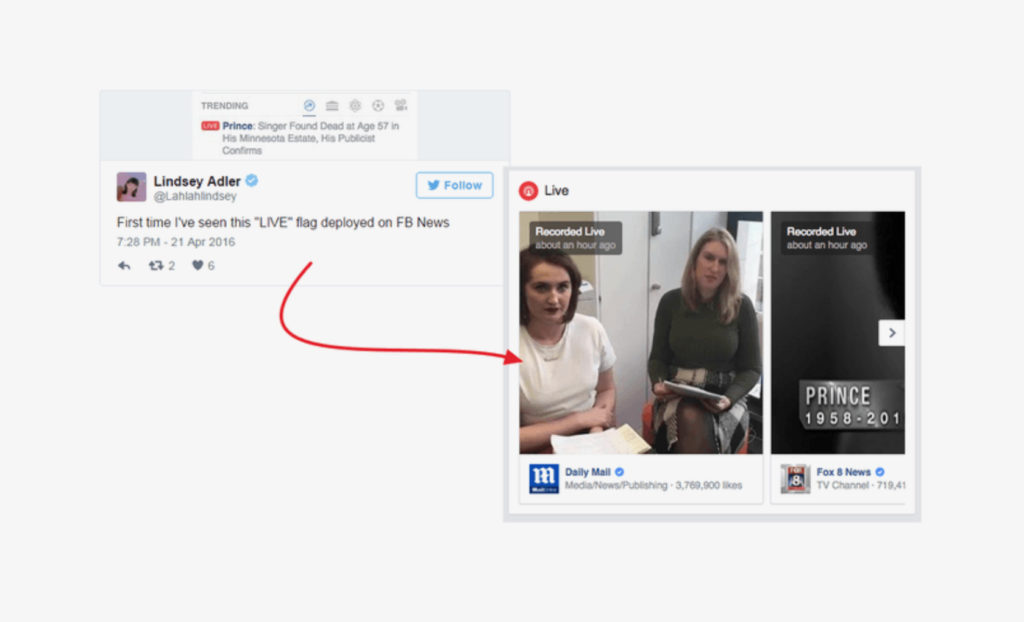The width and height of the screenshot is (1024, 622).
Task: Click the red Live broadcast icon
Action: [x=528, y=191]
